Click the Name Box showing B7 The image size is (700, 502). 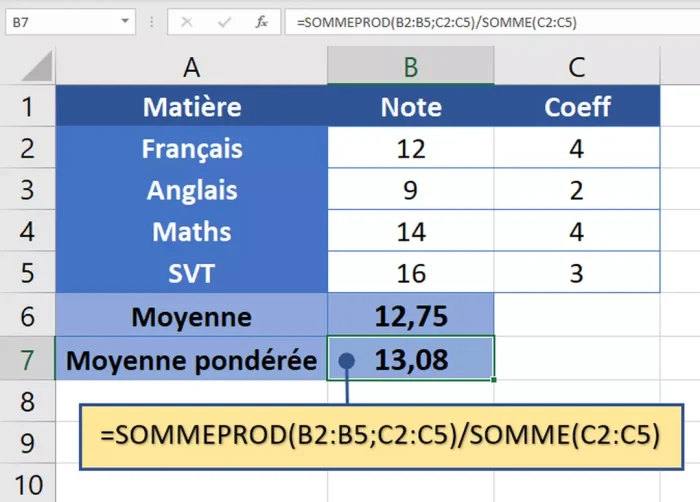point(58,22)
